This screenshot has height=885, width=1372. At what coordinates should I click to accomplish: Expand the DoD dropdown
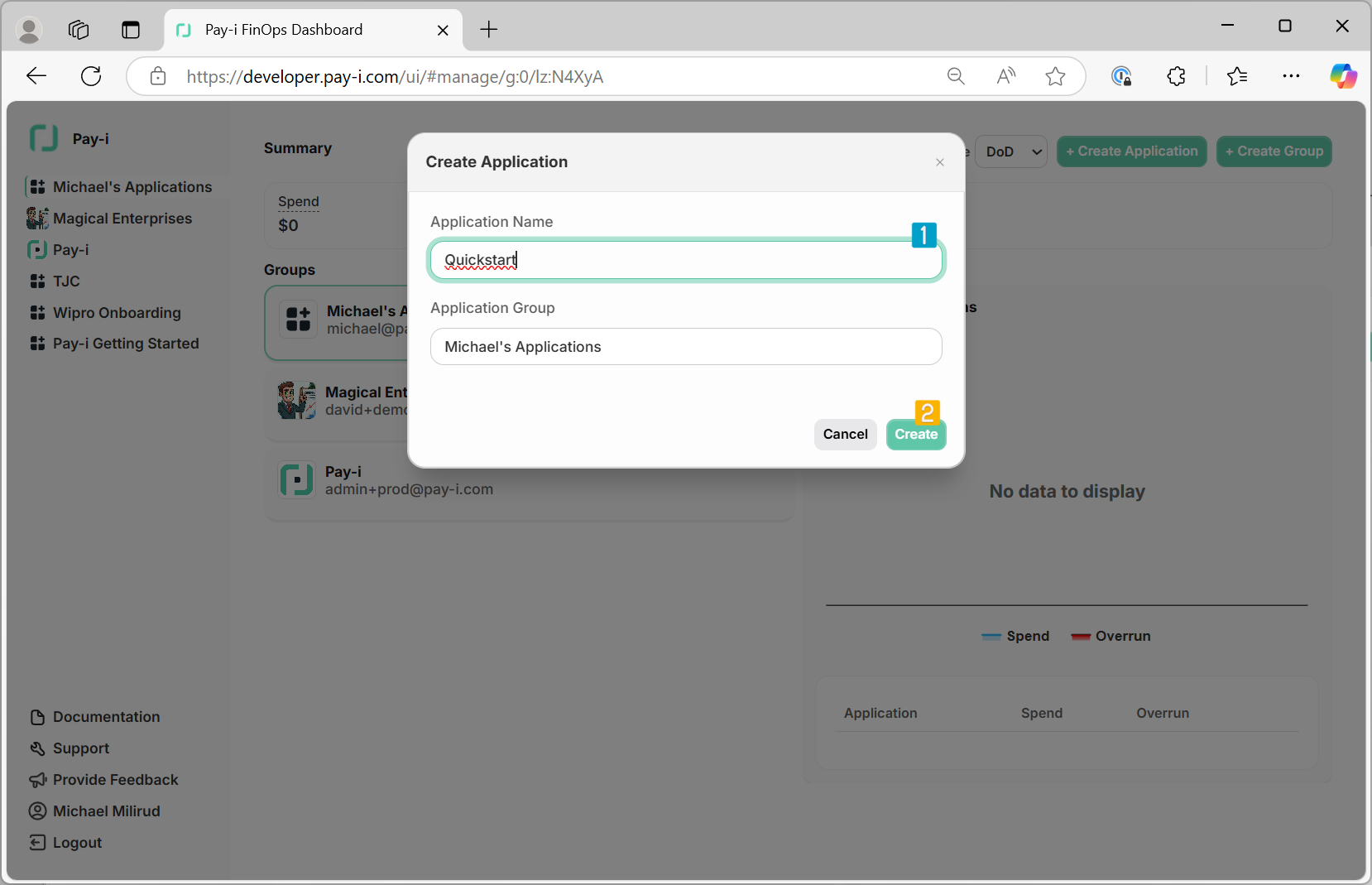coord(1012,152)
